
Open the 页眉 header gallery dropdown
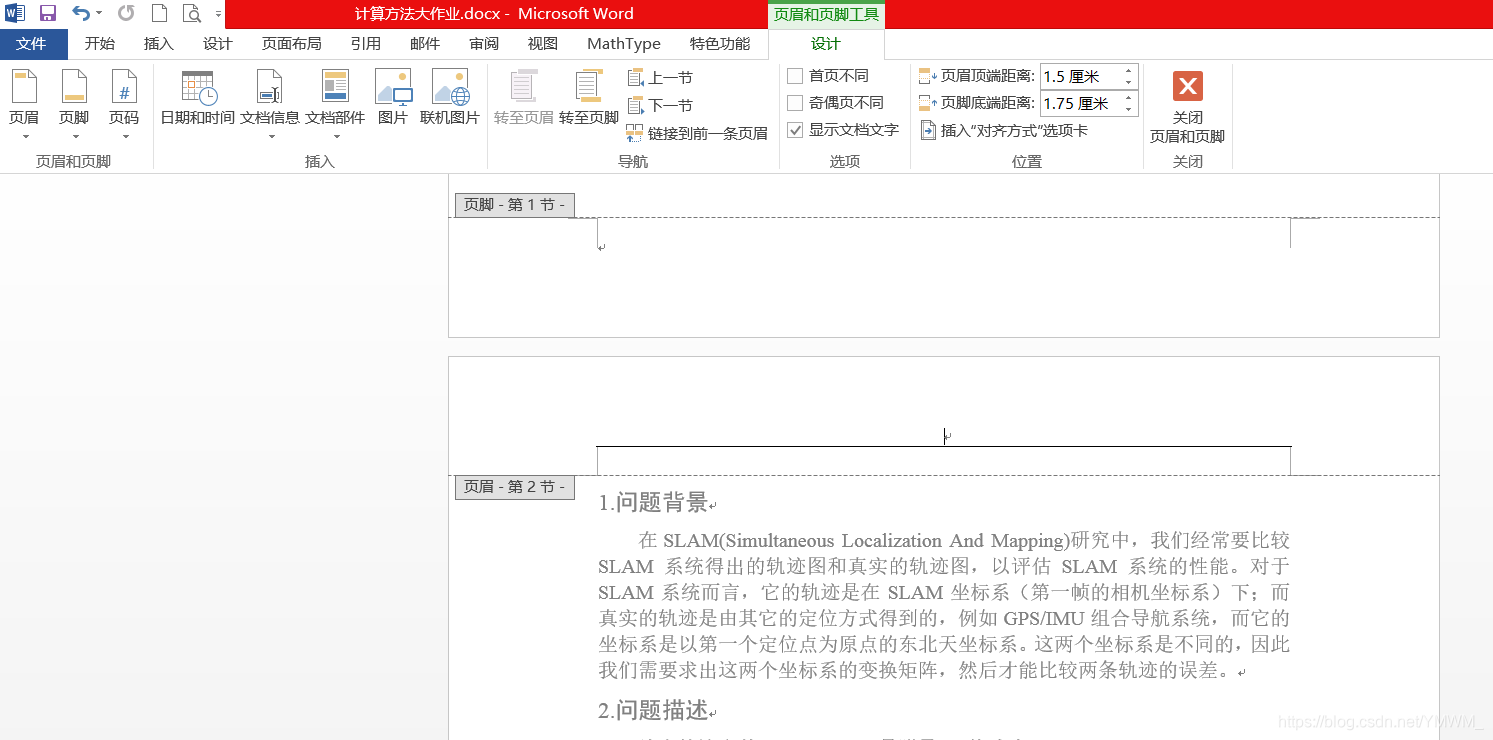tap(24, 105)
